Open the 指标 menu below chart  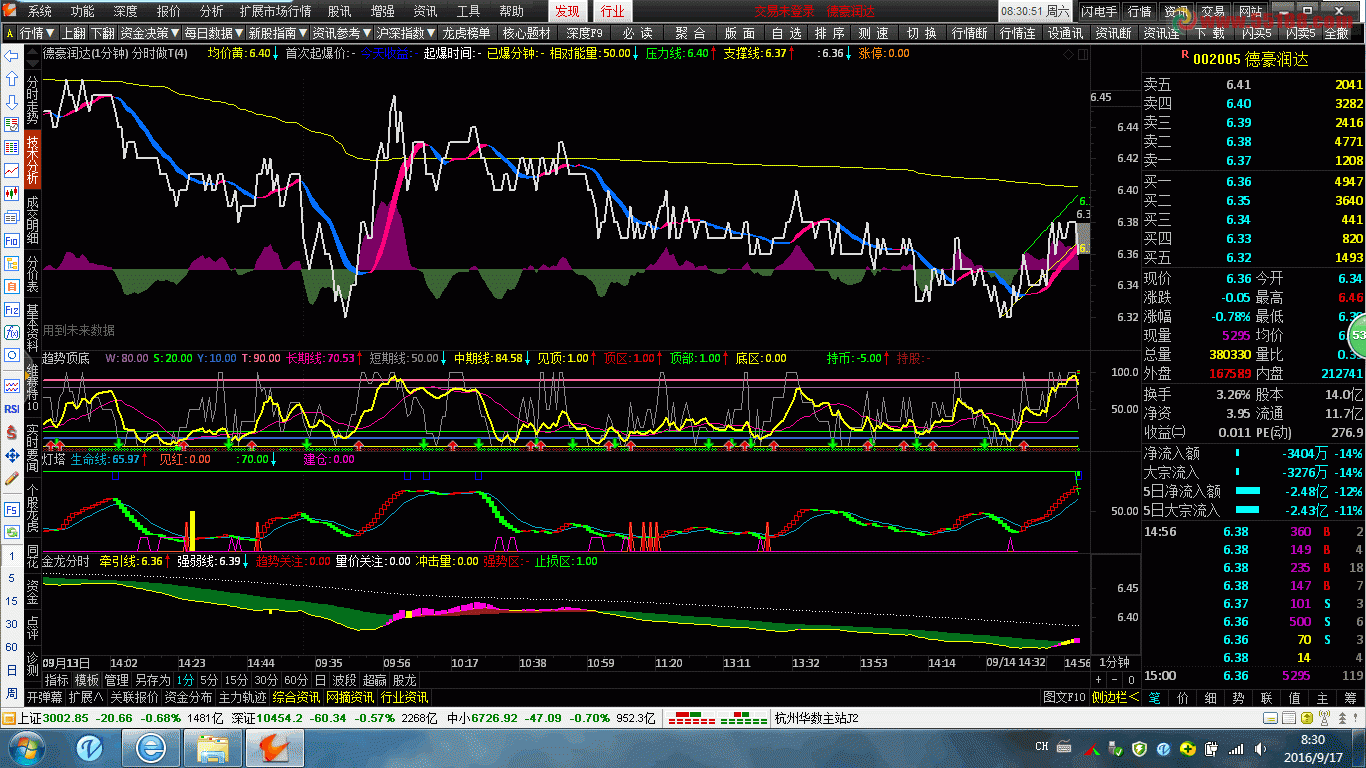(x=57, y=680)
